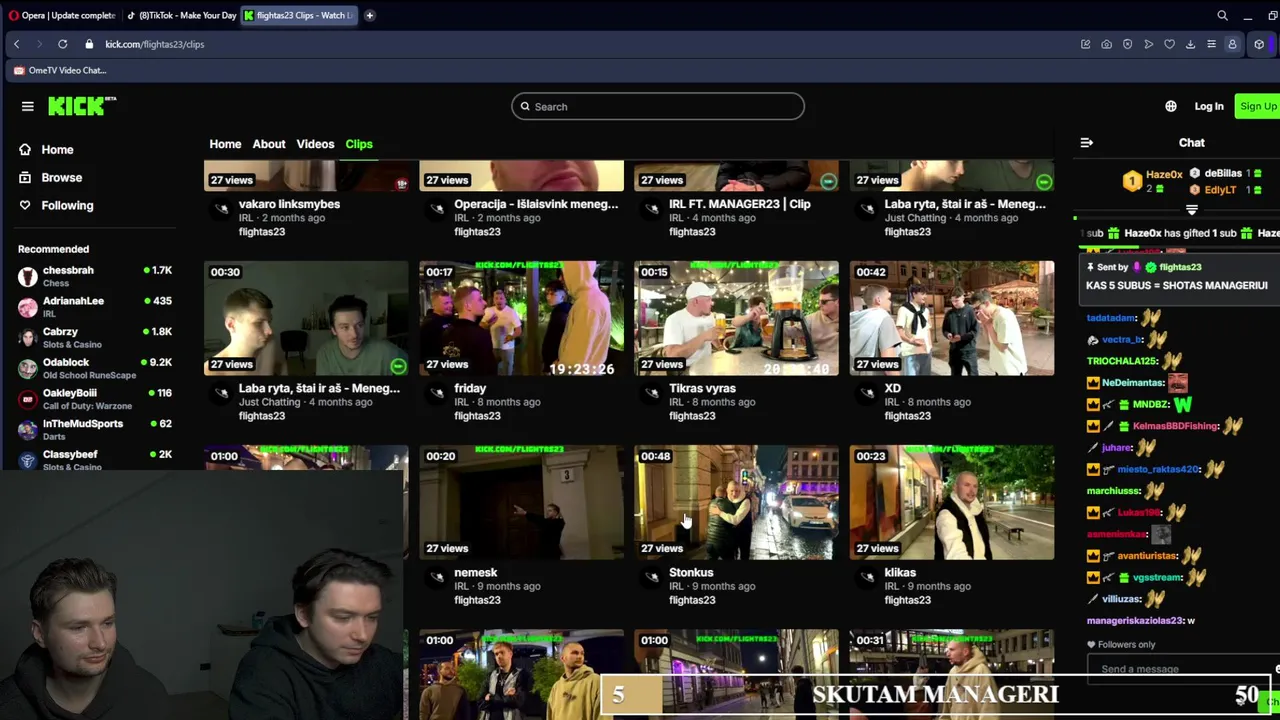
Task: Select the channel Clips tab
Action: tap(359, 144)
